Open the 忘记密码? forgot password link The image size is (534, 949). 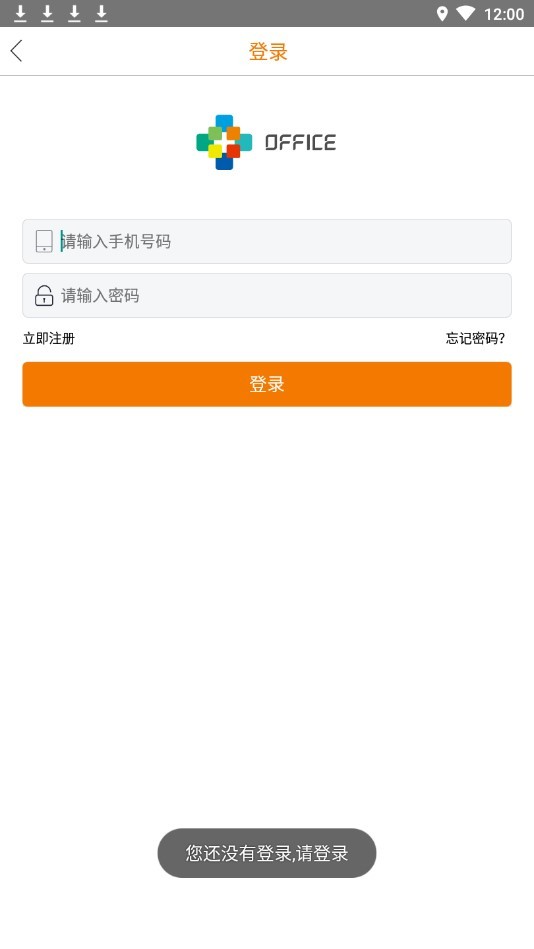pos(475,338)
